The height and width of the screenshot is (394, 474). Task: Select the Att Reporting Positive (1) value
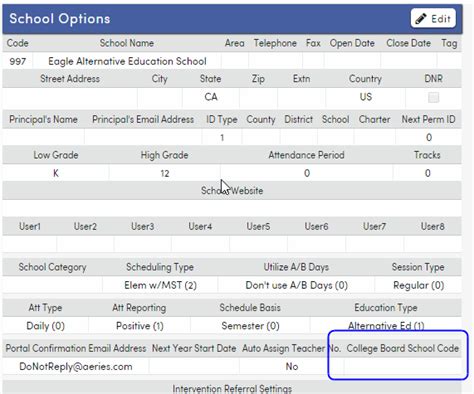[140, 326]
